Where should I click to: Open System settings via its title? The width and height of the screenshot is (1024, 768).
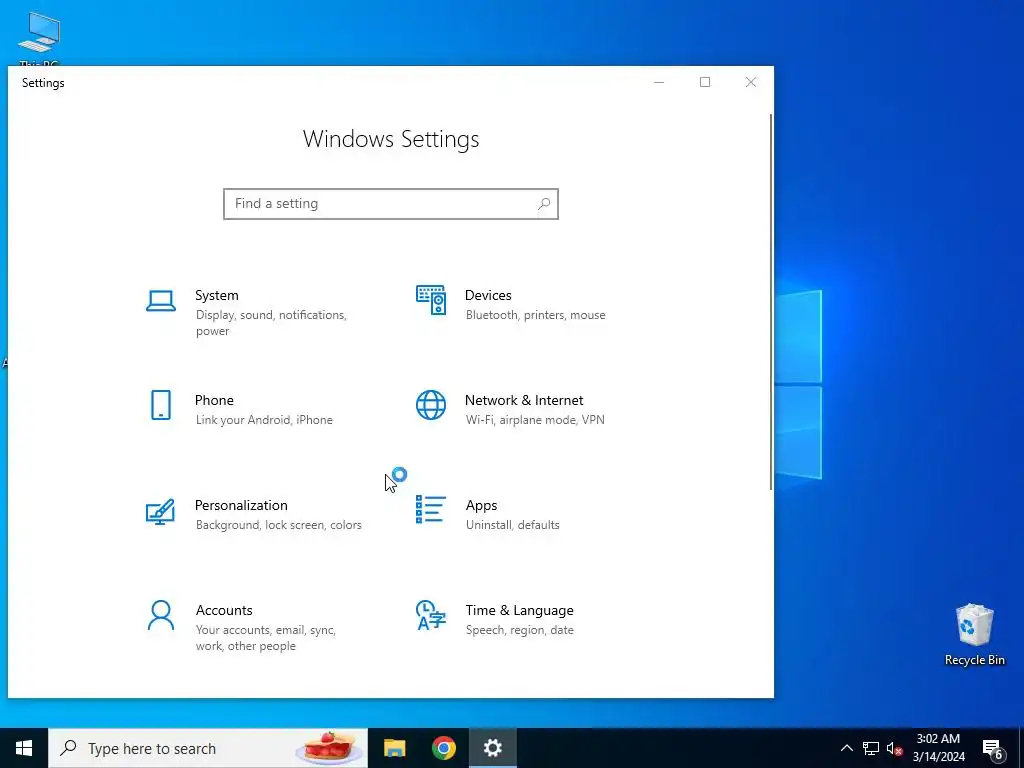[217, 295]
